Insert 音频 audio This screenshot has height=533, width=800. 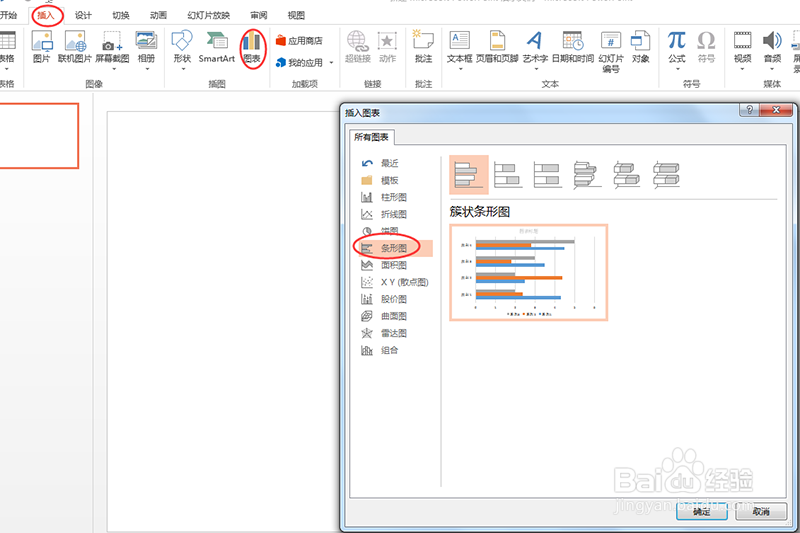[x=772, y=47]
